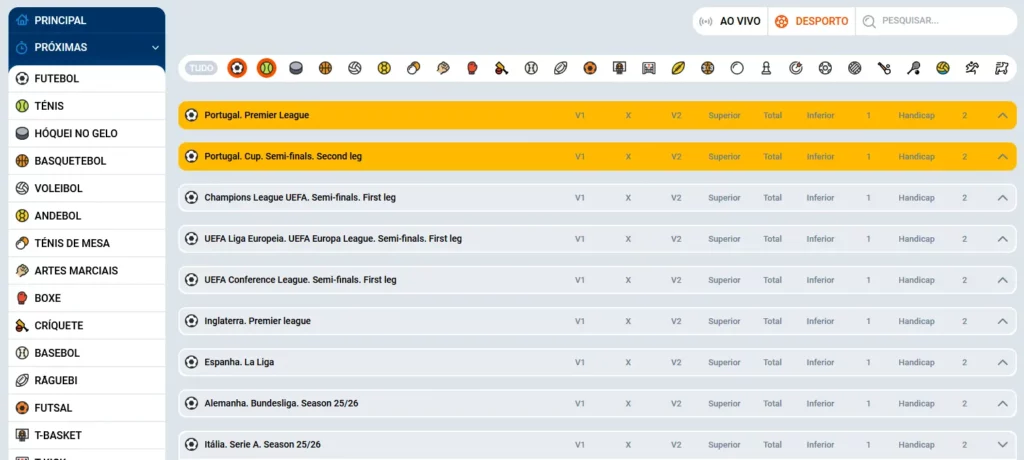The image size is (1024, 460).
Task: Open Alemanha. Bundesliga. Season 25/26 title
Action: [281, 403]
